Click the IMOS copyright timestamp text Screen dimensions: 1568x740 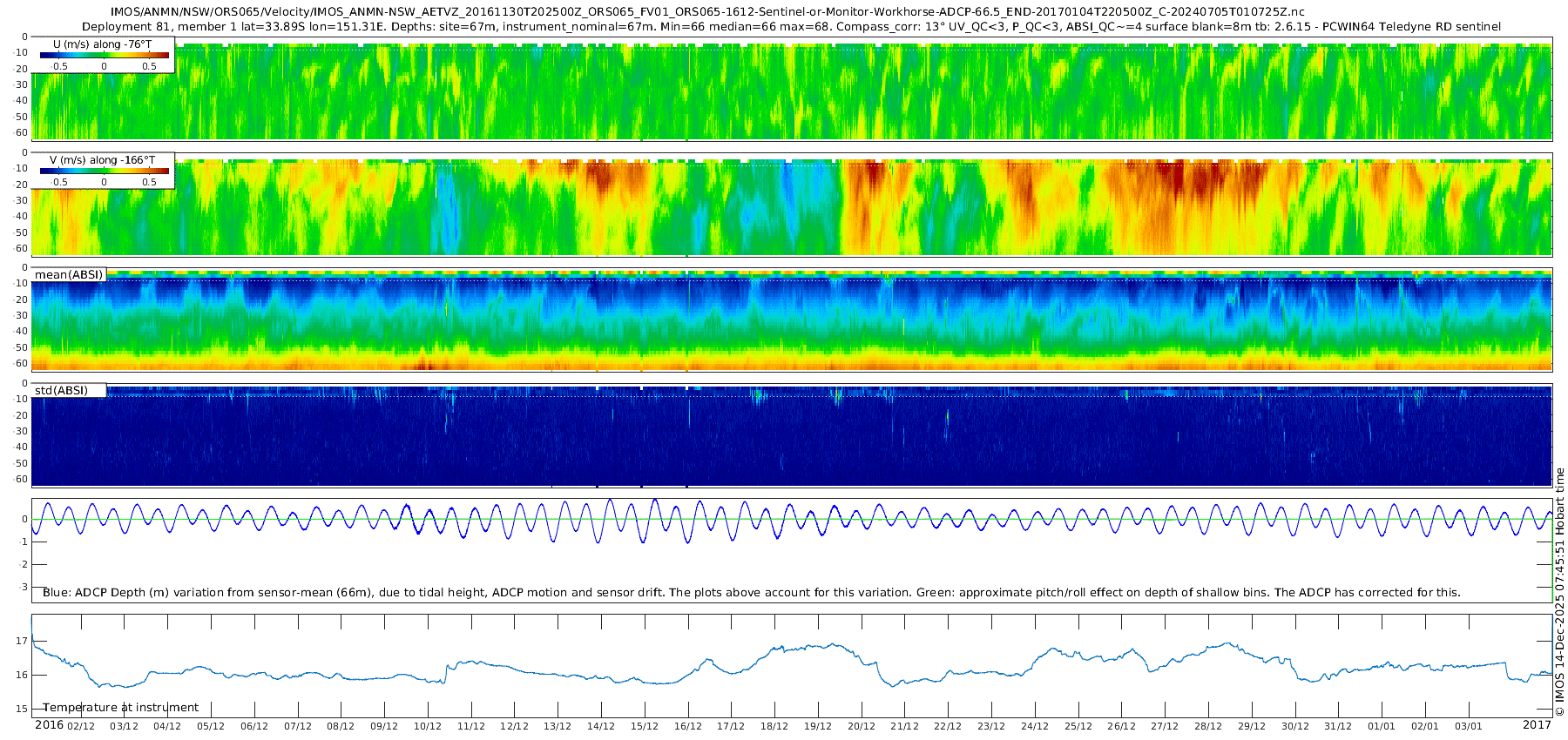(x=1559, y=592)
